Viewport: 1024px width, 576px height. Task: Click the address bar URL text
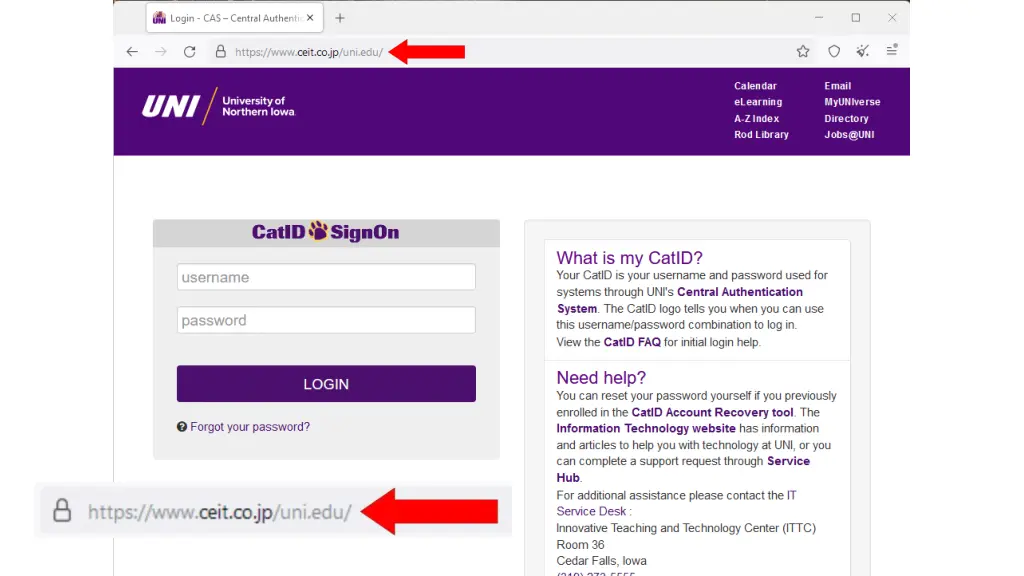click(x=309, y=52)
